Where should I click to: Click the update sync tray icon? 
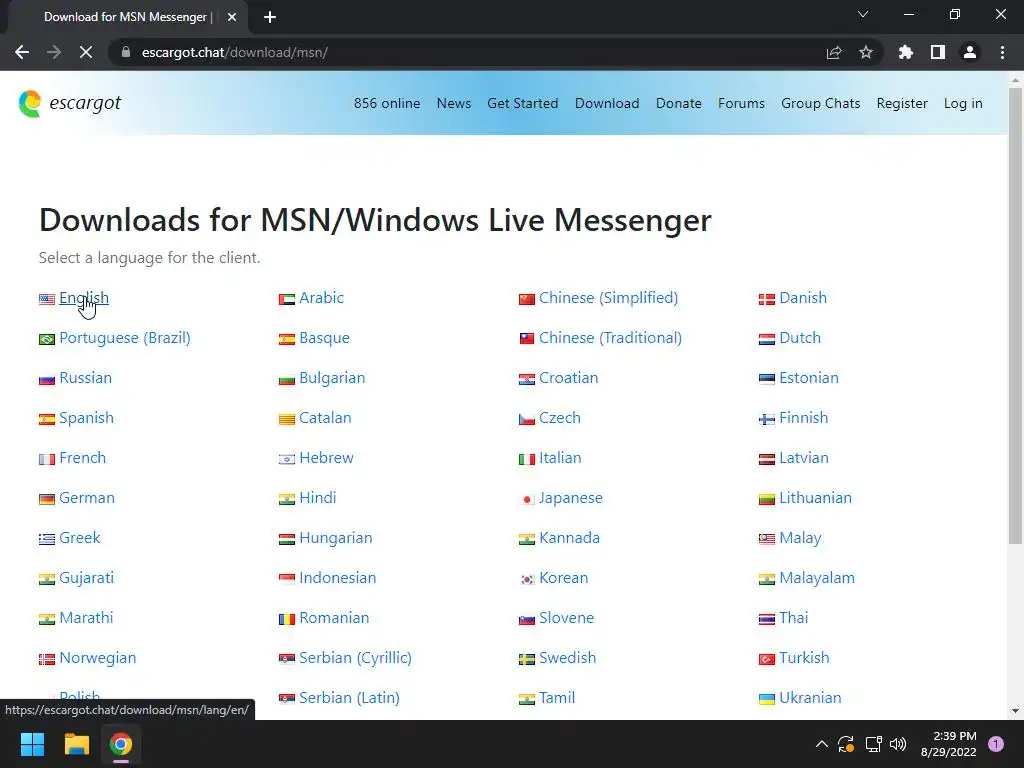[x=846, y=744]
